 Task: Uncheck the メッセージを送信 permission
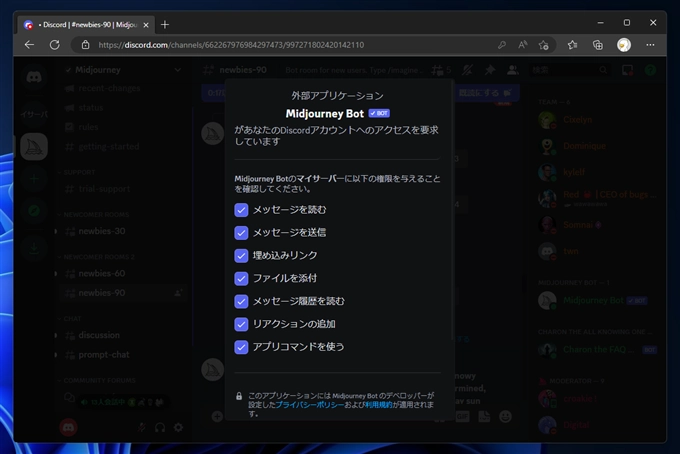(x=241, y=233)
